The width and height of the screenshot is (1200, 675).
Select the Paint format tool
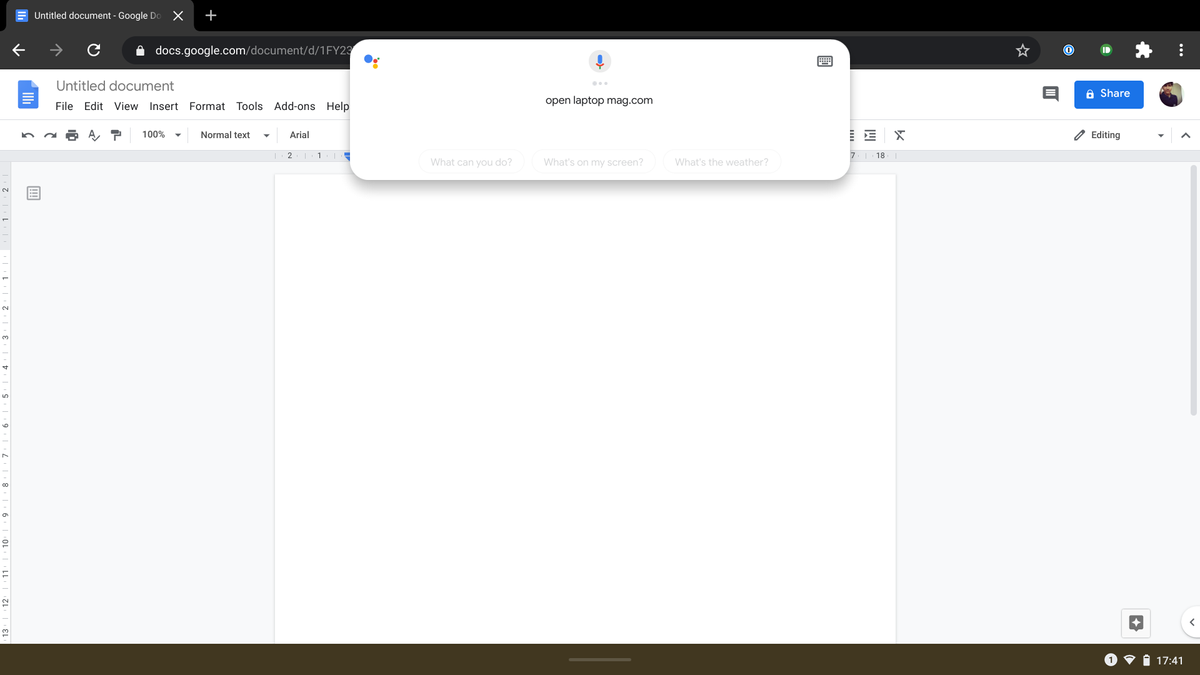click(x=115, y=135)
